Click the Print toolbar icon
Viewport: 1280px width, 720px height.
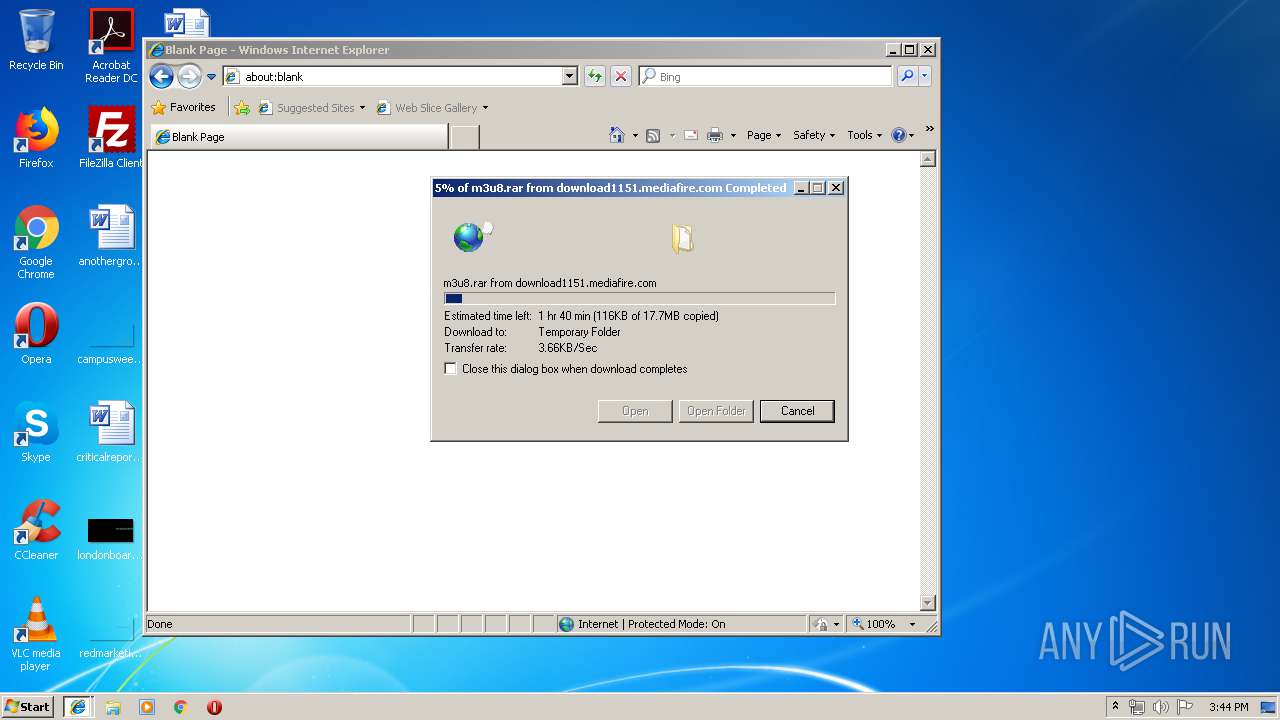point(715,135)
